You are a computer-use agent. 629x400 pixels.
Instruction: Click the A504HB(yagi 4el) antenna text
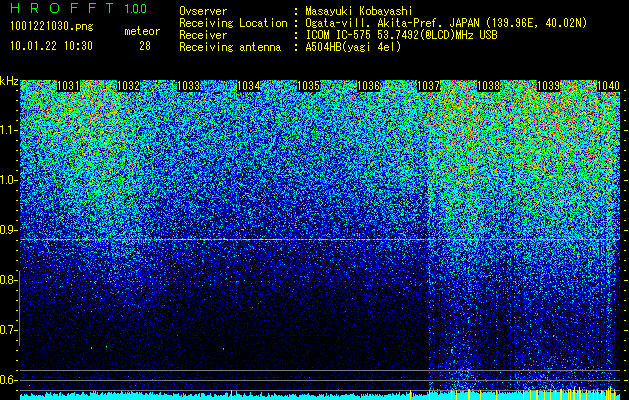353,47
